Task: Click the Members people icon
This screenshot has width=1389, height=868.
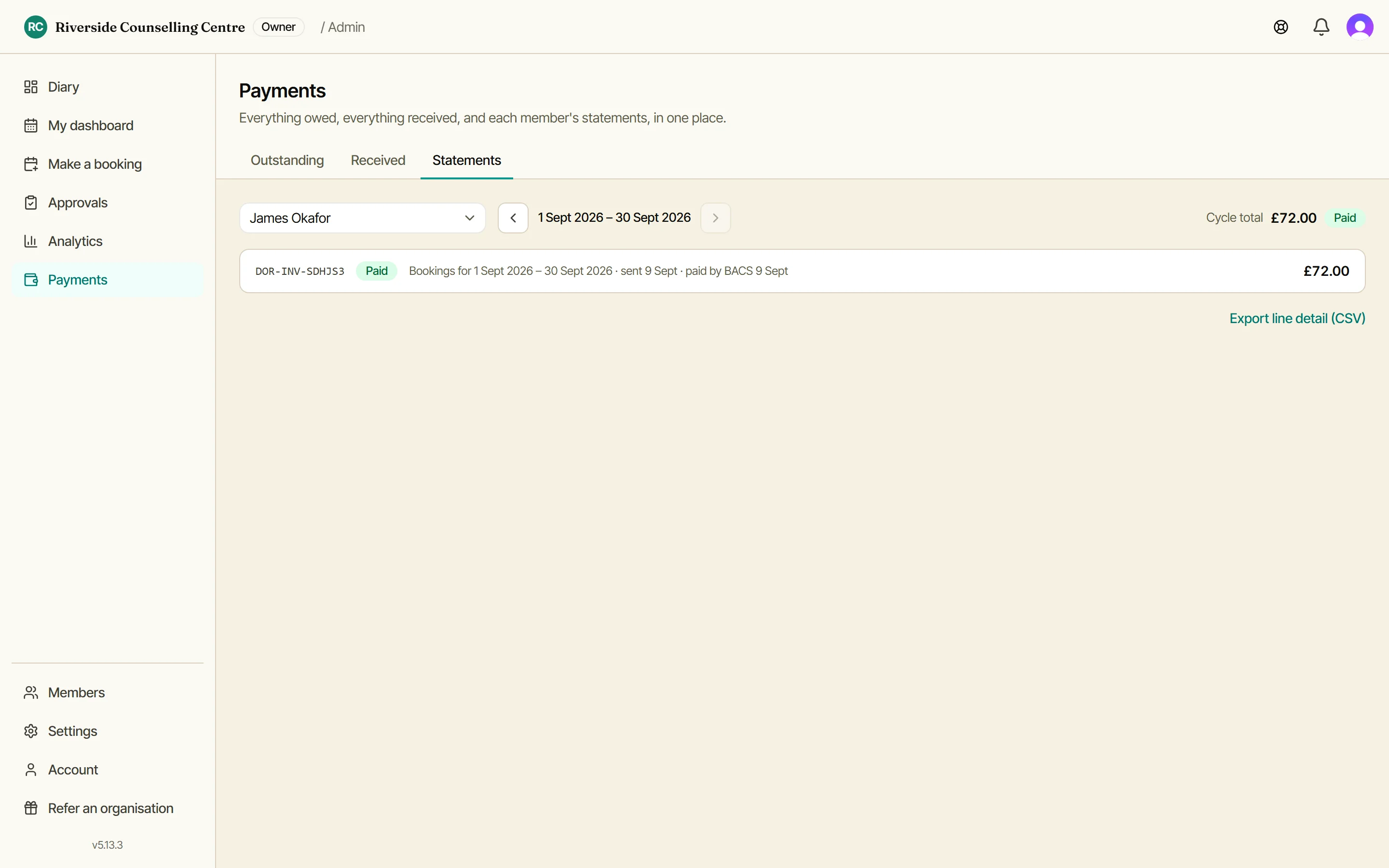Action: point(31,692)
